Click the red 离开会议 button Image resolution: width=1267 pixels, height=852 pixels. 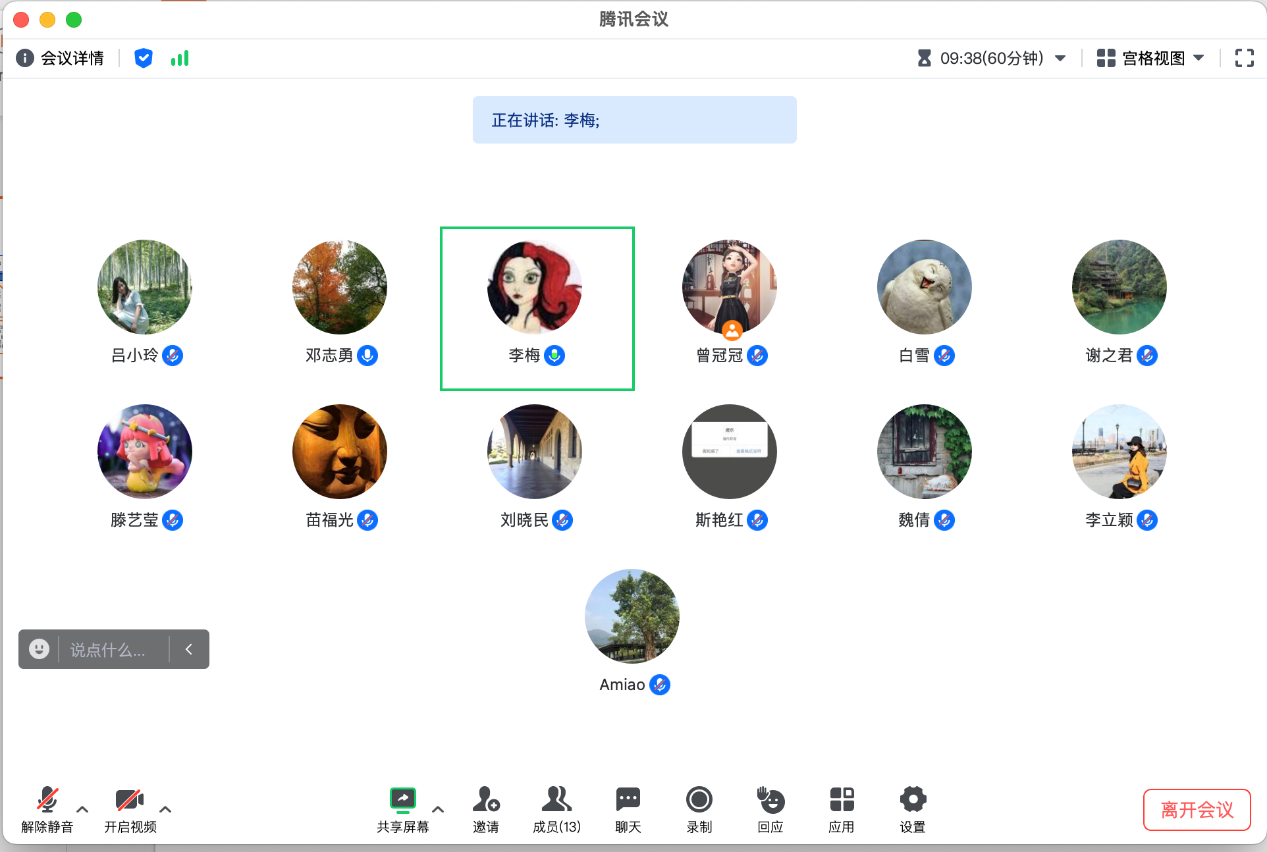point(1197,810)
